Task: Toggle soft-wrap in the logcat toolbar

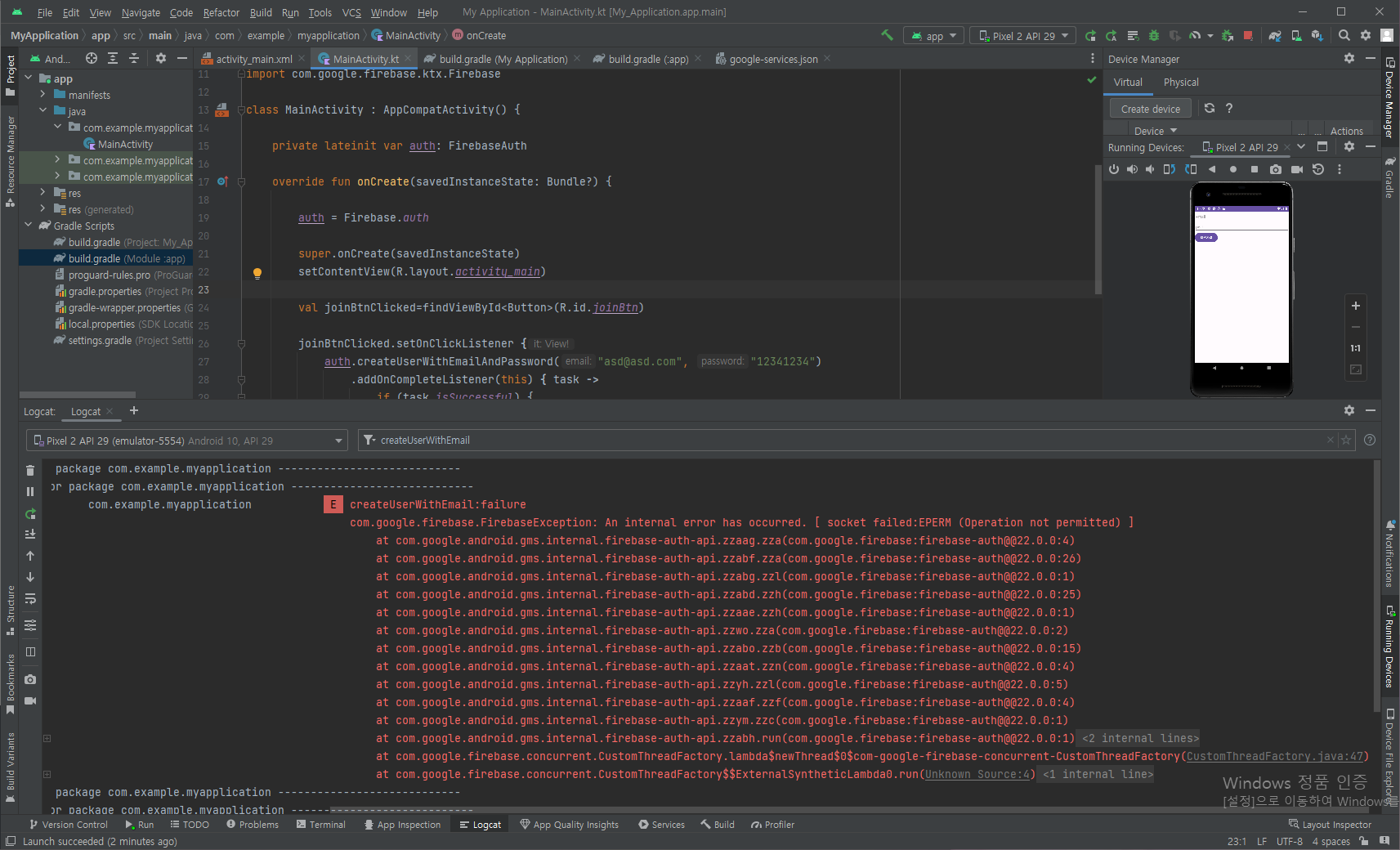Action: pos(30,599)
